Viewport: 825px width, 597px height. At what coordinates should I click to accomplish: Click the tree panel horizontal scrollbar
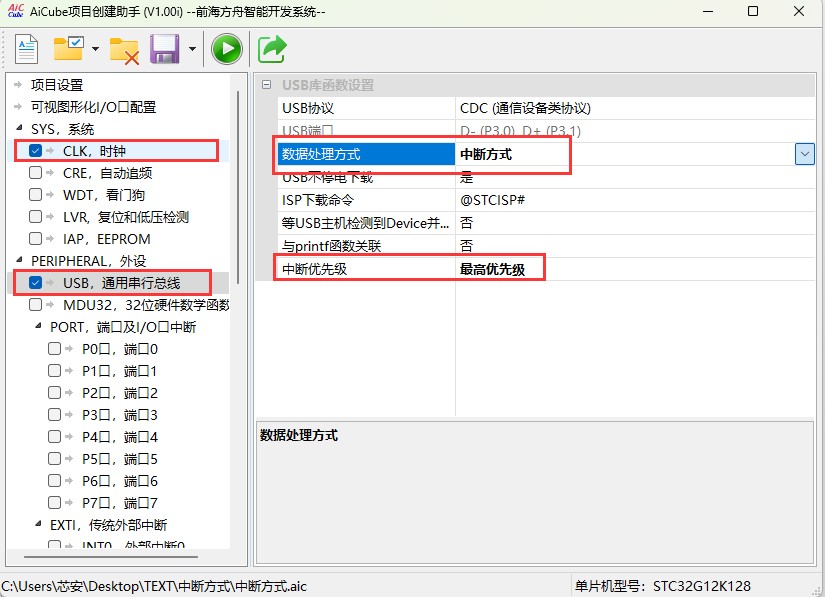[110, 556]
